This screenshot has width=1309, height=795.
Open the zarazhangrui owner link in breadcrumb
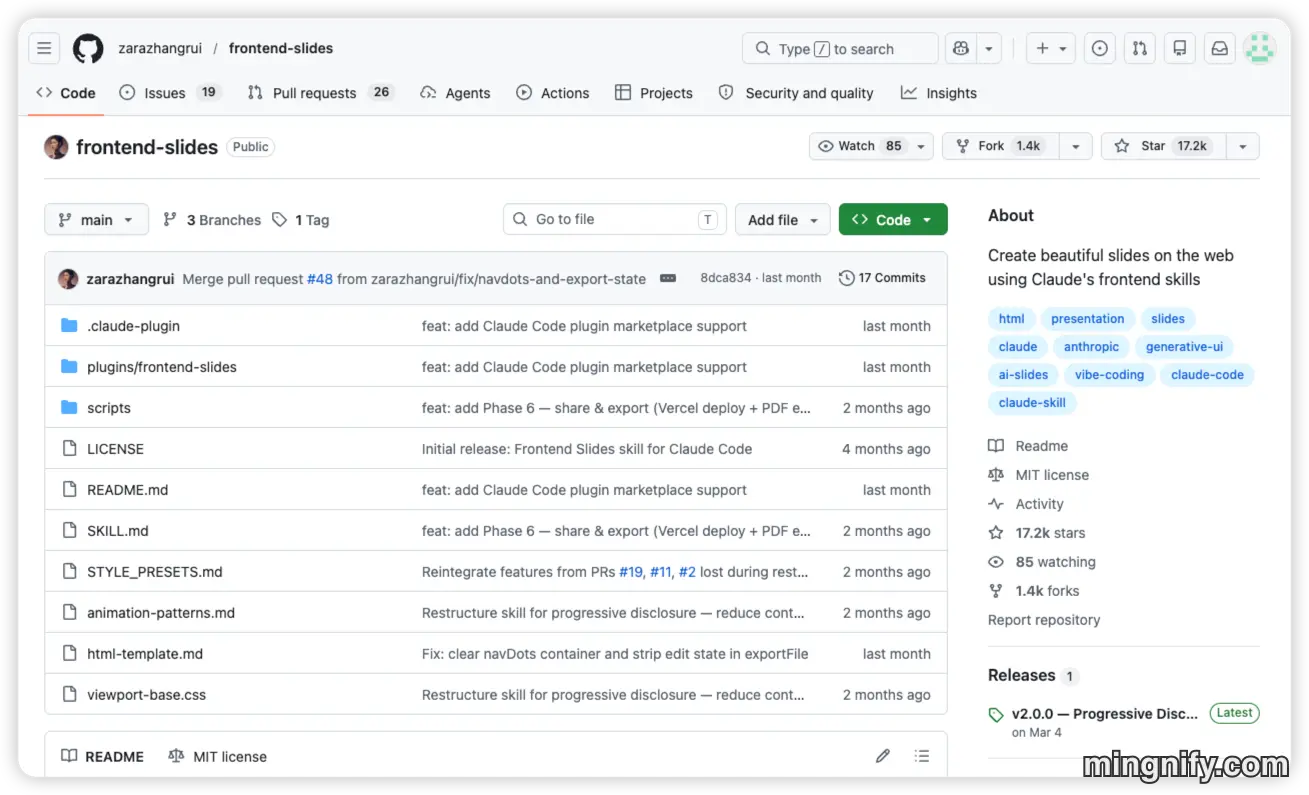tap(161, 48)
